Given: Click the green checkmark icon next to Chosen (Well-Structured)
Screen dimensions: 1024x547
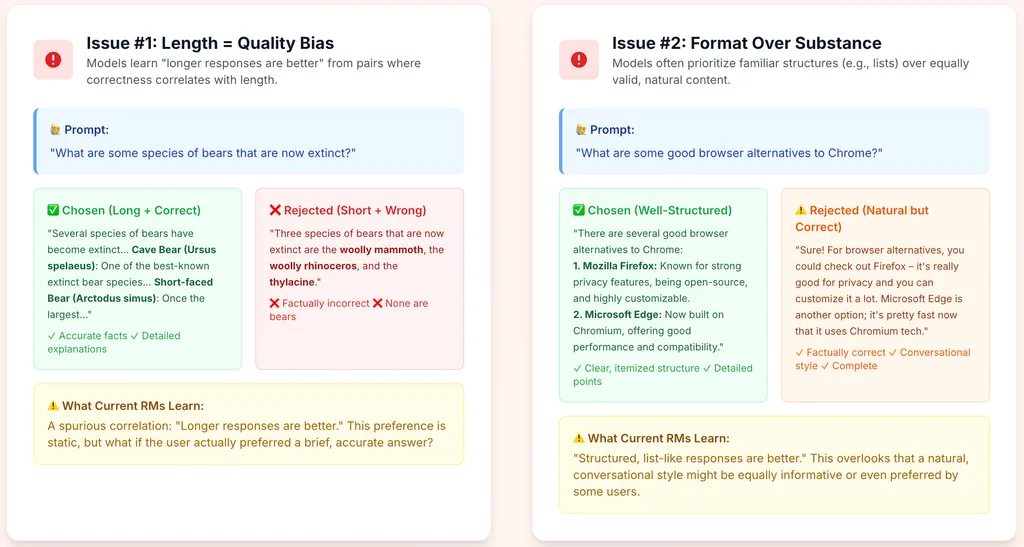Looking at the screenshot, I should tap(579, 210).
